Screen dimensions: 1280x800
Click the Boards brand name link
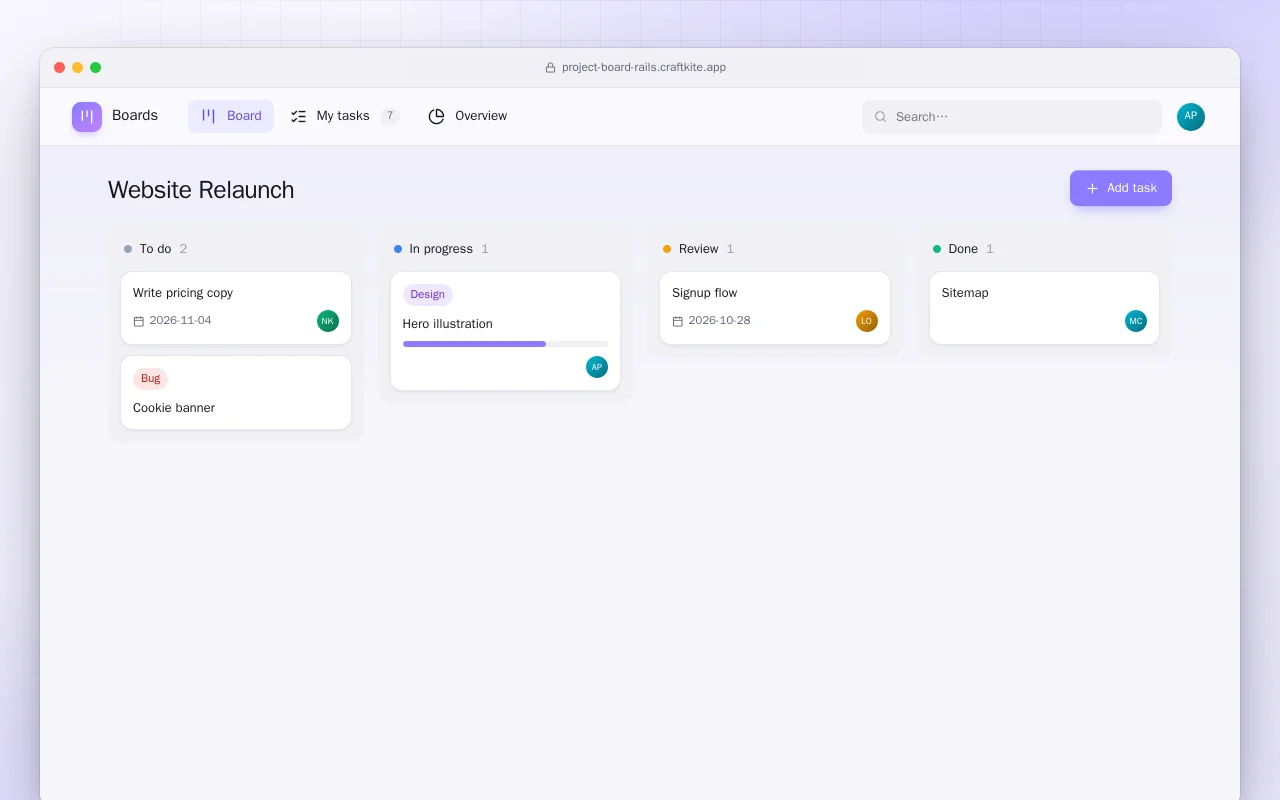[x=135, y=116]
